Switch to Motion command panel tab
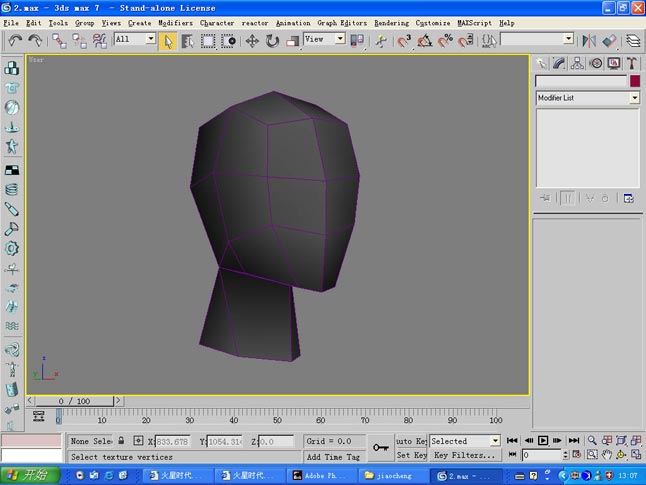646x485 pixels. (596, 63)
